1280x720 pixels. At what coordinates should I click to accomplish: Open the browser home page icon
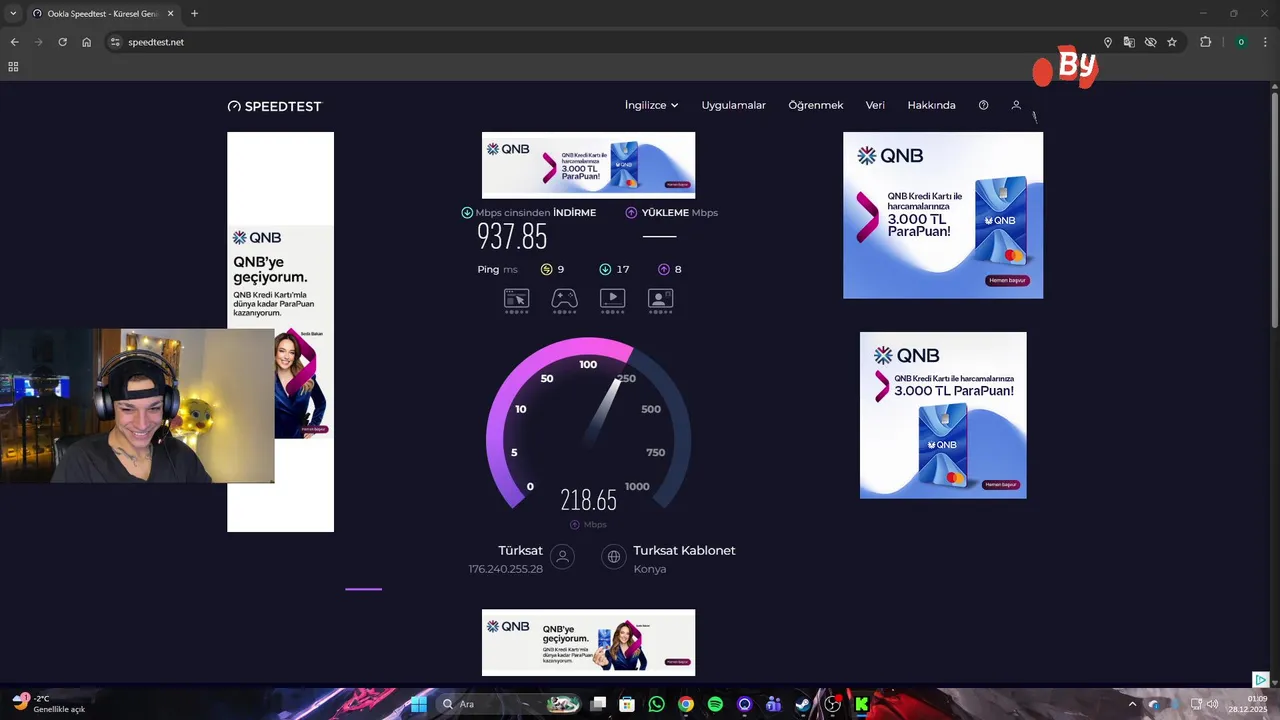coord(87,42)
